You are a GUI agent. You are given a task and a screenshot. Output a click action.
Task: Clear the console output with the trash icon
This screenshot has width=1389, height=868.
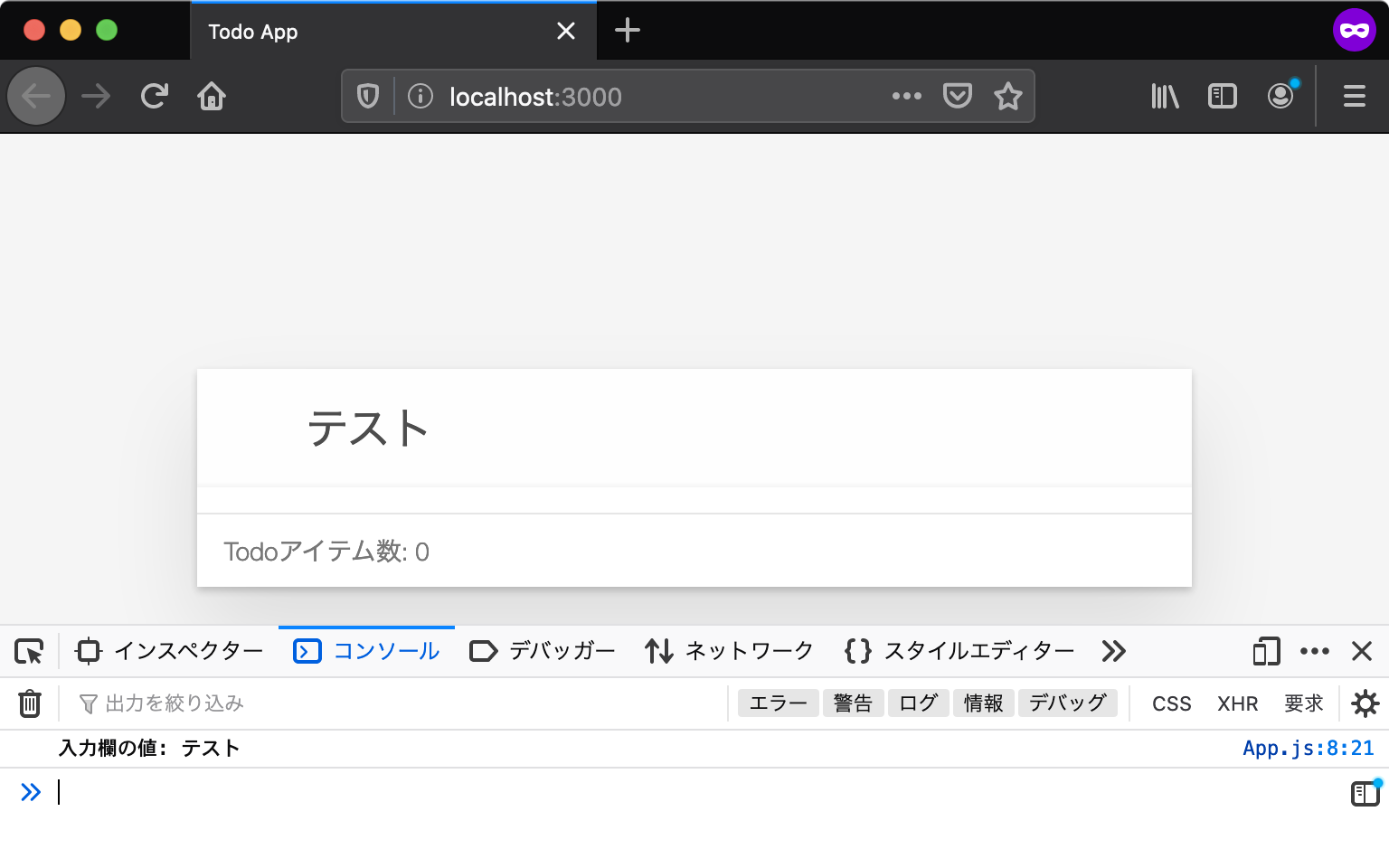(x=30, y=703)
